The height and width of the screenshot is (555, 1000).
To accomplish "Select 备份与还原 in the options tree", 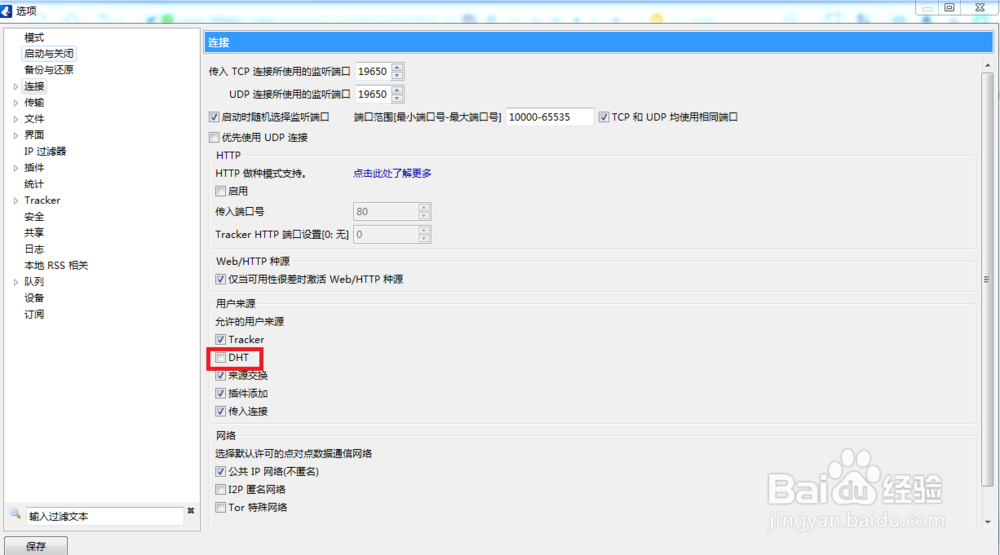I will coord(49,70).
